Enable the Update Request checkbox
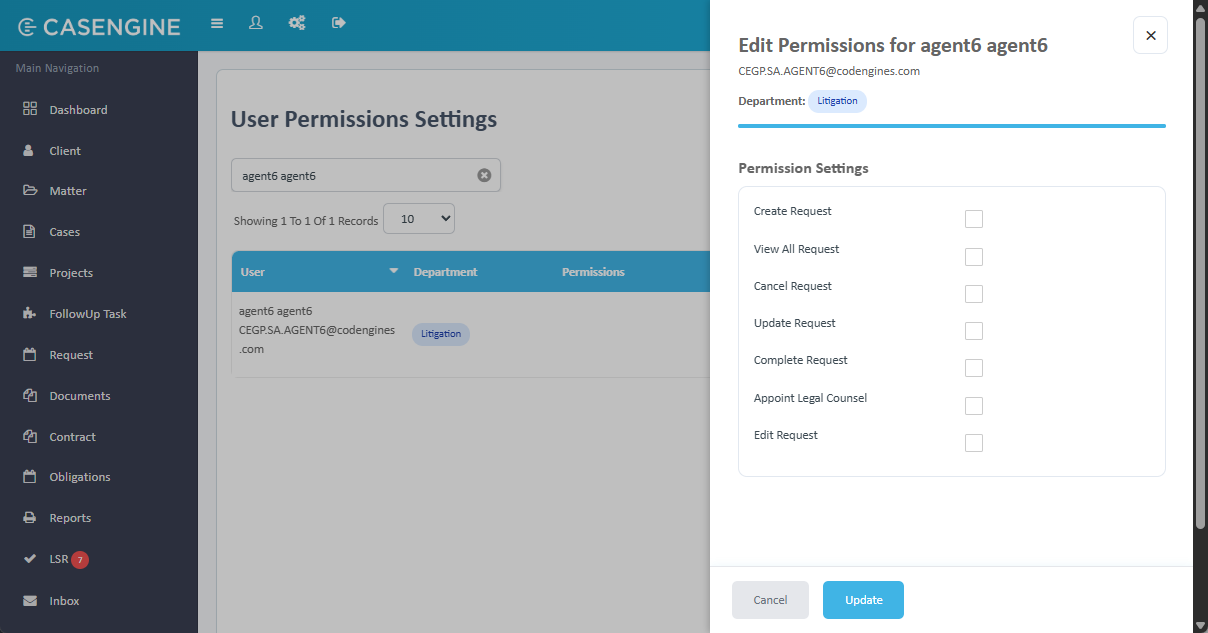The height and width of the screenshot is (633, 1208). pyautogui.click(x=974, y=331)
